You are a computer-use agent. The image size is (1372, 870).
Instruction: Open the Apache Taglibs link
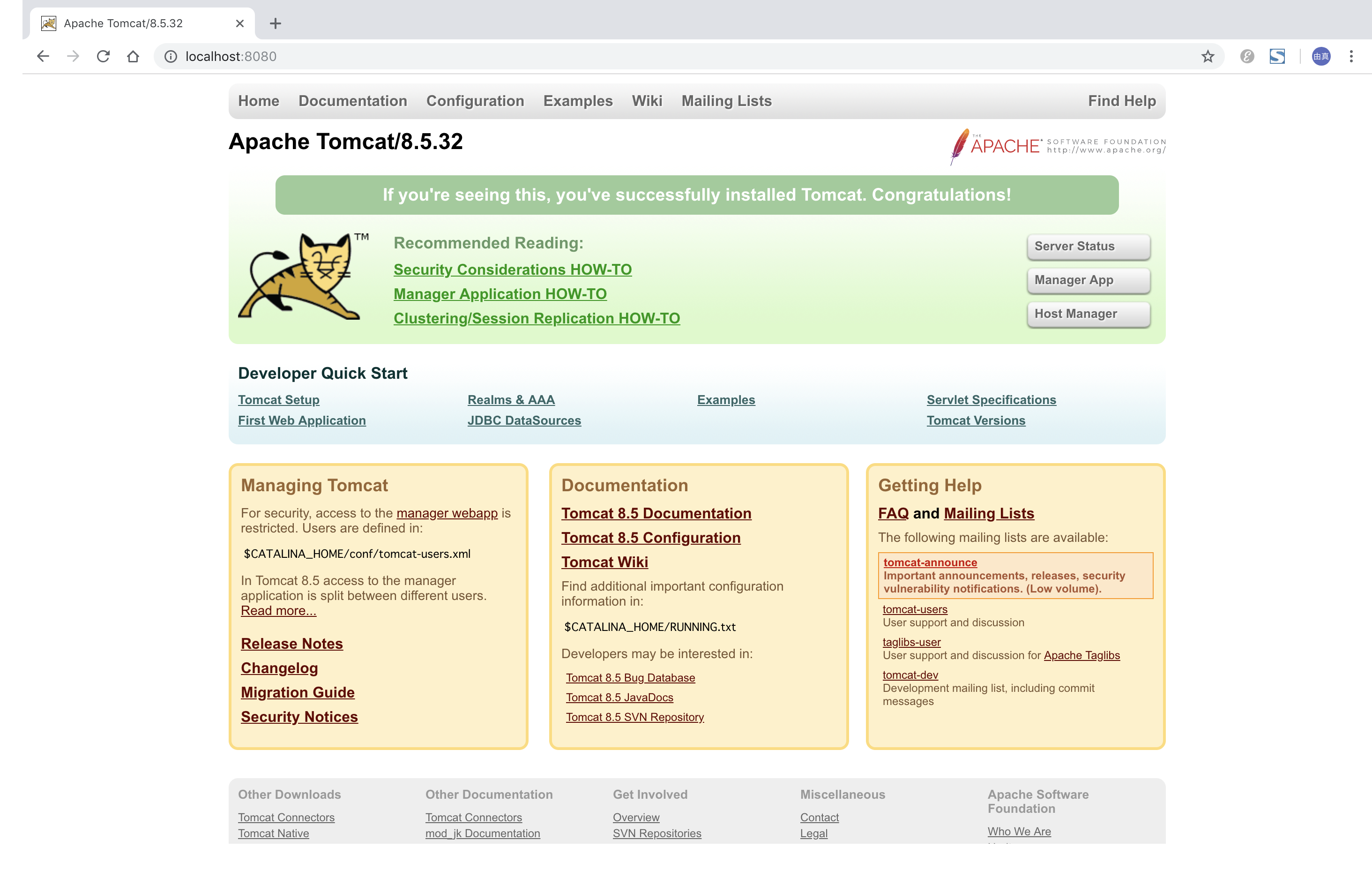(x=1081, y=656)
